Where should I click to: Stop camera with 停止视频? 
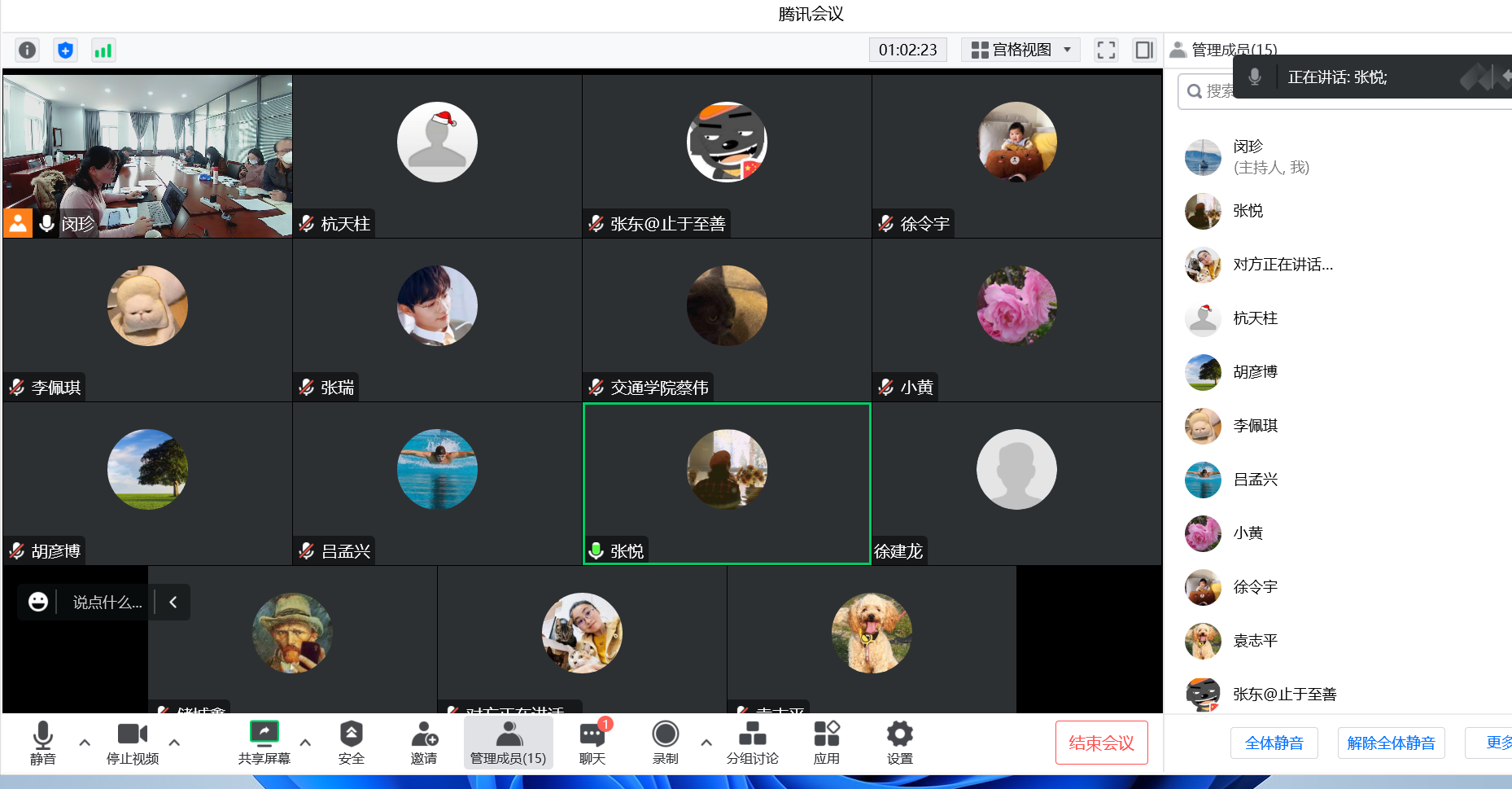[x=133, y=742]
